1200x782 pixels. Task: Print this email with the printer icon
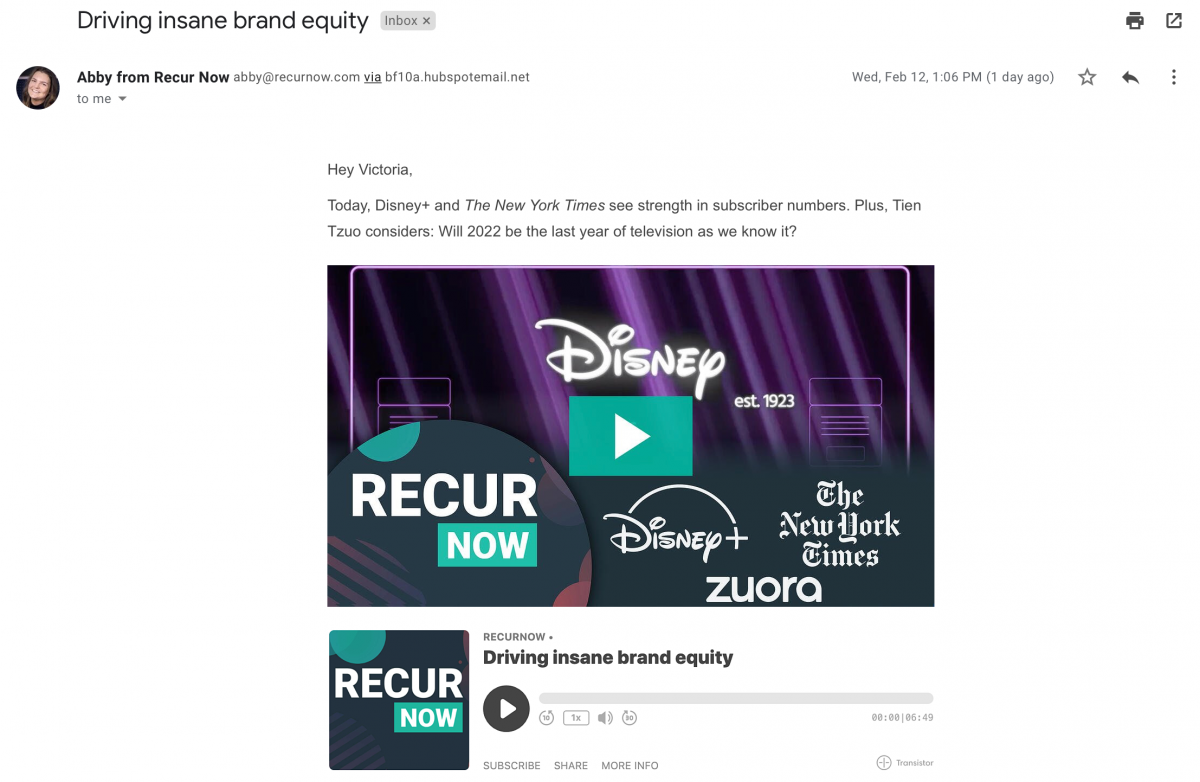click(1134, 21)
